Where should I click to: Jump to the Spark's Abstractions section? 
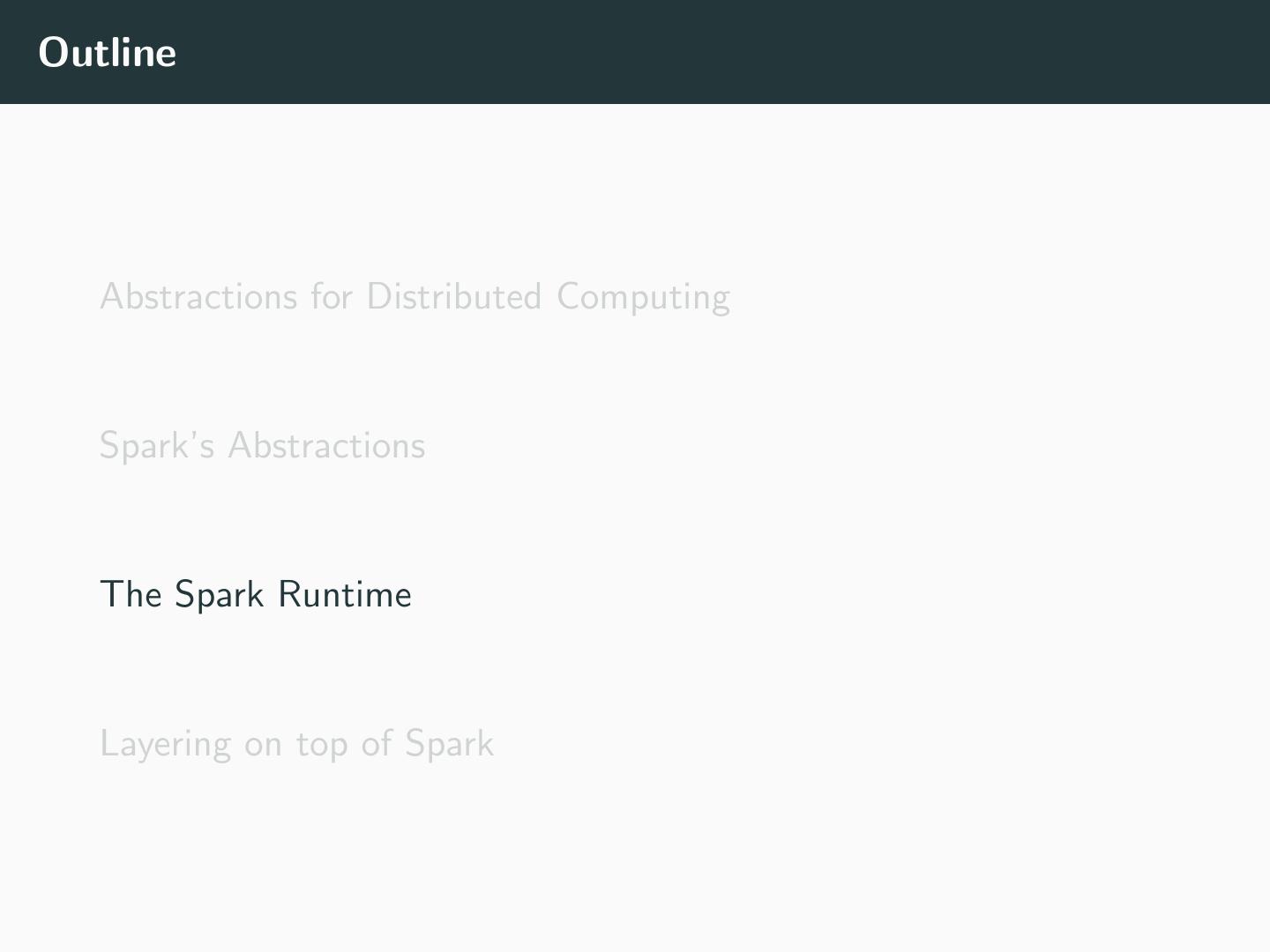click(262, 446)
